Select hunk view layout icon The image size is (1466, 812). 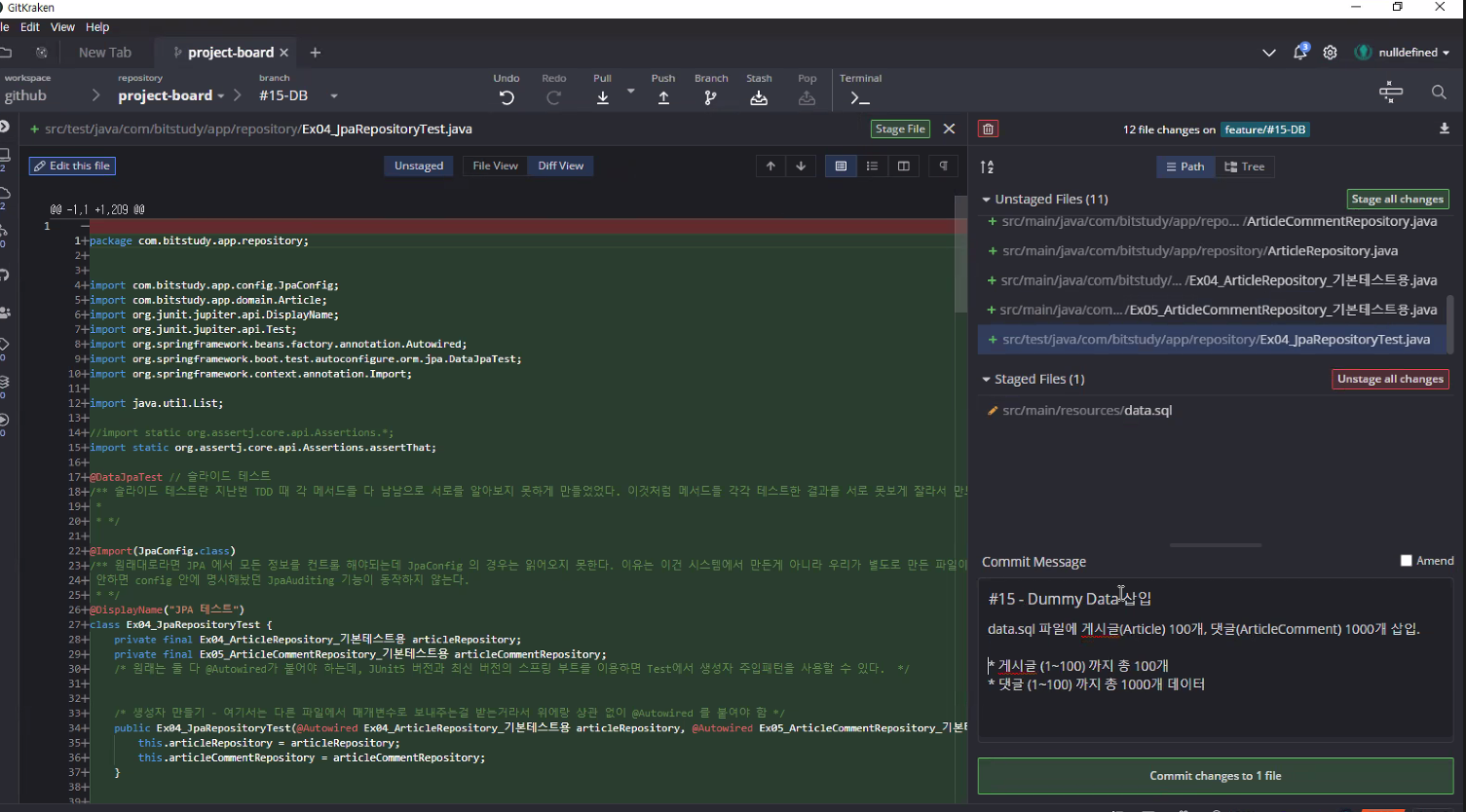click(x=841, y=166)
